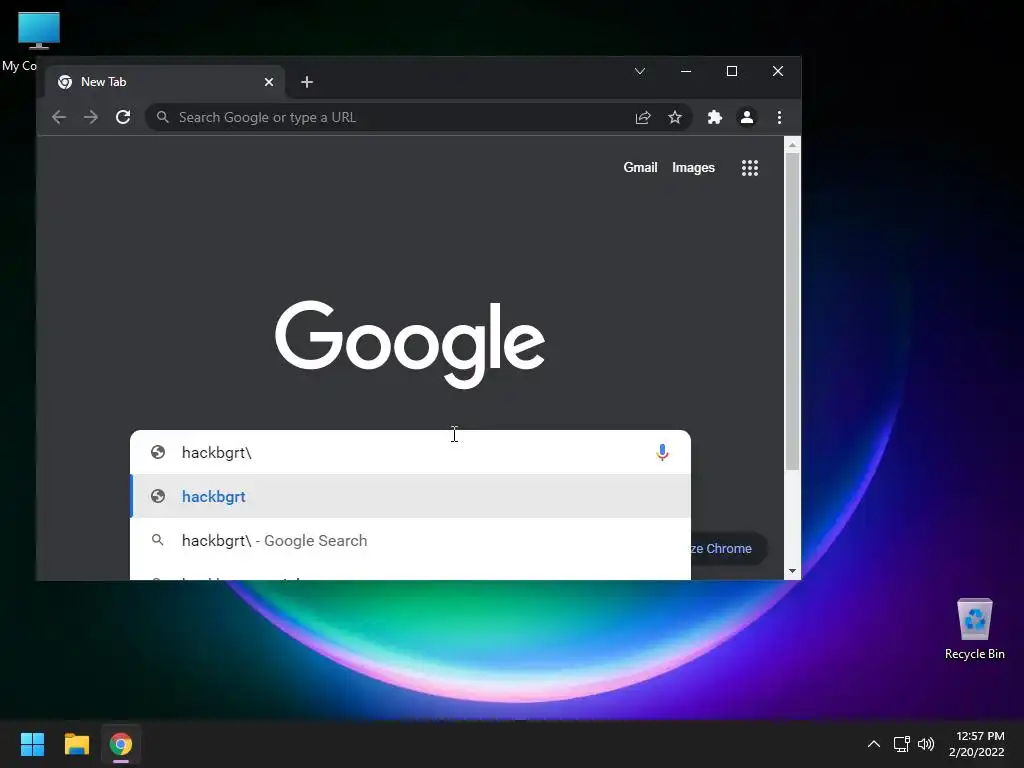The height and width of the screenshot is (768, 1024).
Task: Choose hackbgrt\ - Google Search suggestion
Action: 410,541
